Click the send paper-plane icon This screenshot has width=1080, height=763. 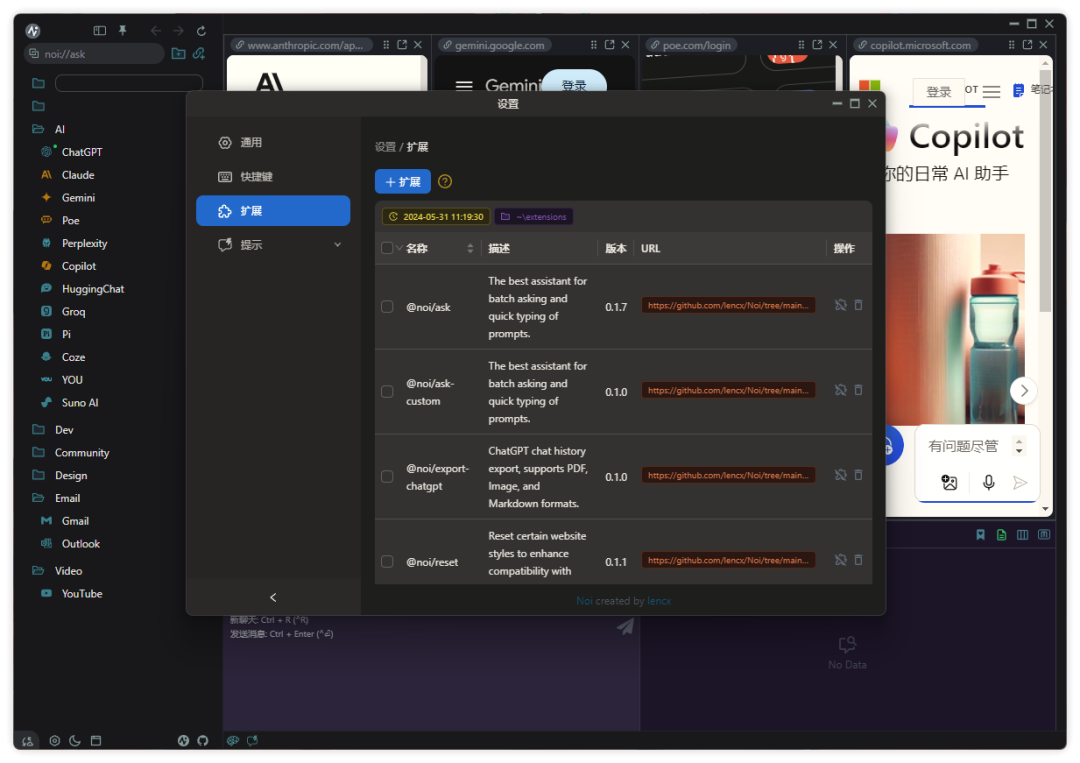point(625,626)
